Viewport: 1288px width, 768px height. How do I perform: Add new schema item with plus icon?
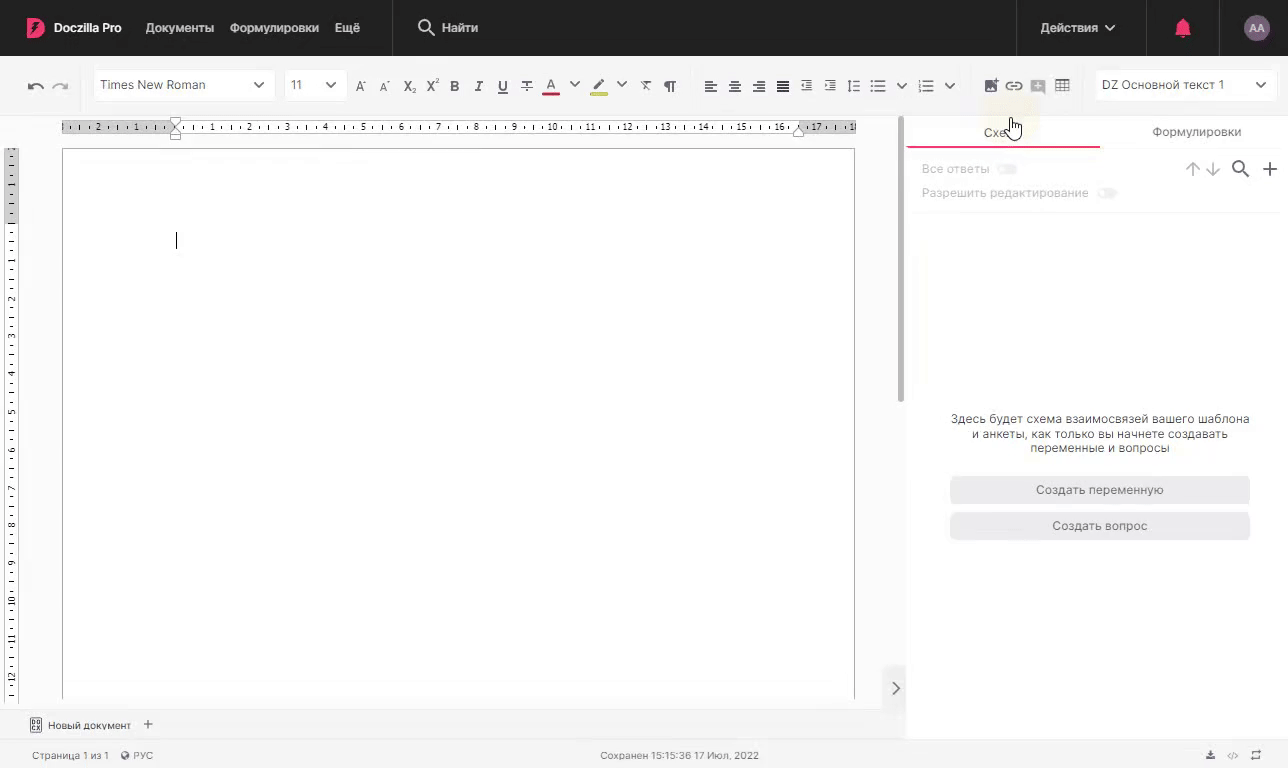[1270, 169]
